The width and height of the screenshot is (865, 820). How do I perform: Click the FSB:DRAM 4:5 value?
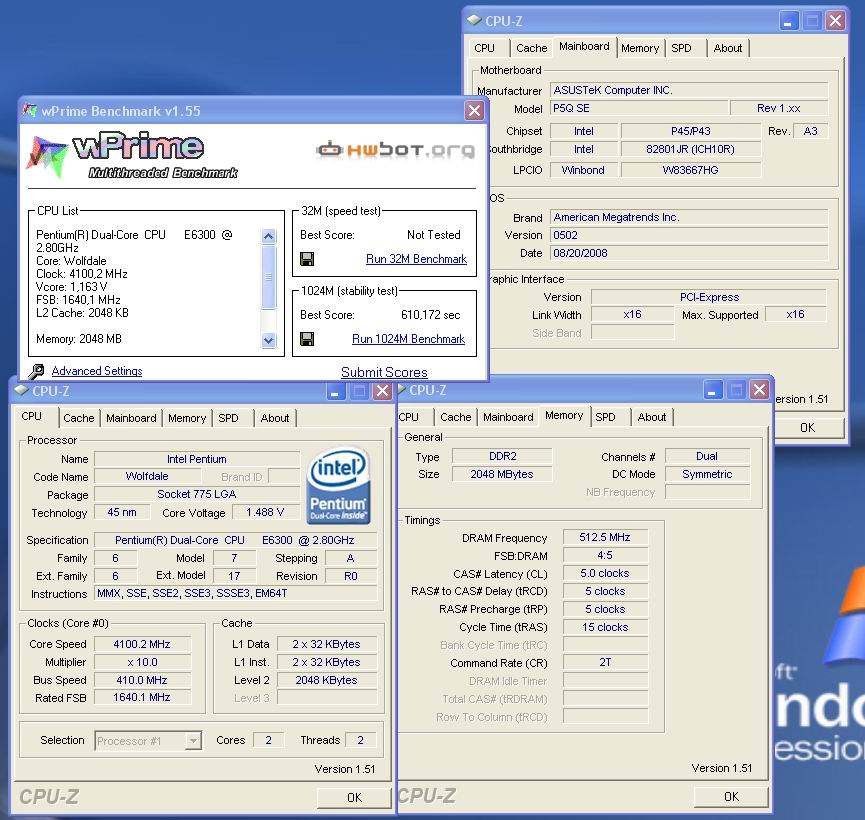[x=605, y=556]
